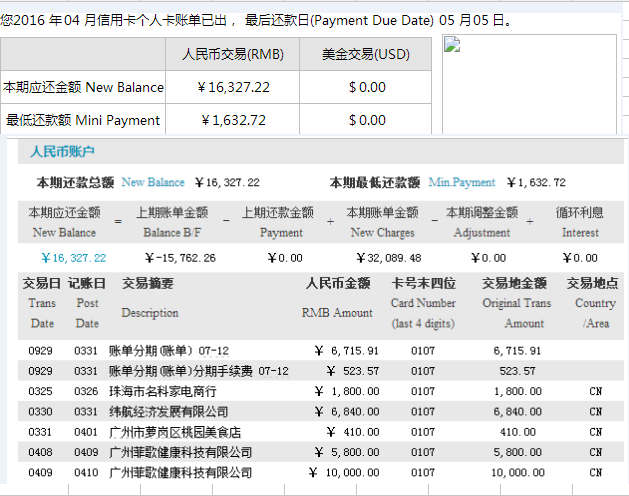Click the 人民币交易(RMB) column header
629x496 pixels.
[232, 54]
